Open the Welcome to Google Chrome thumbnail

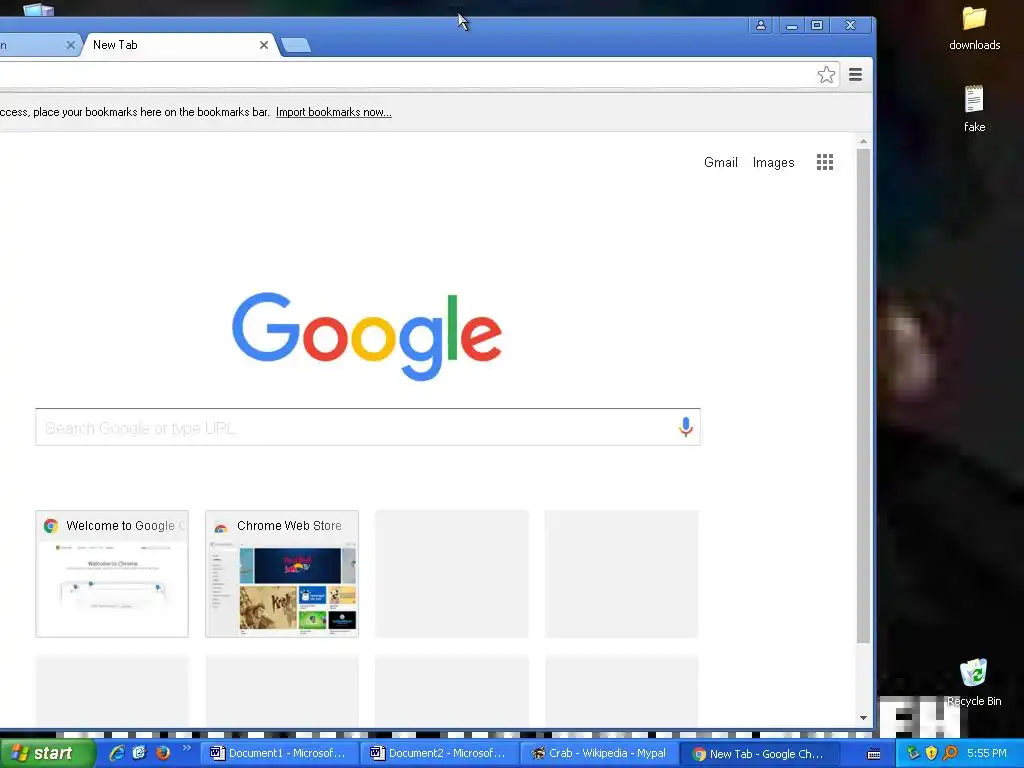(112, 574)
